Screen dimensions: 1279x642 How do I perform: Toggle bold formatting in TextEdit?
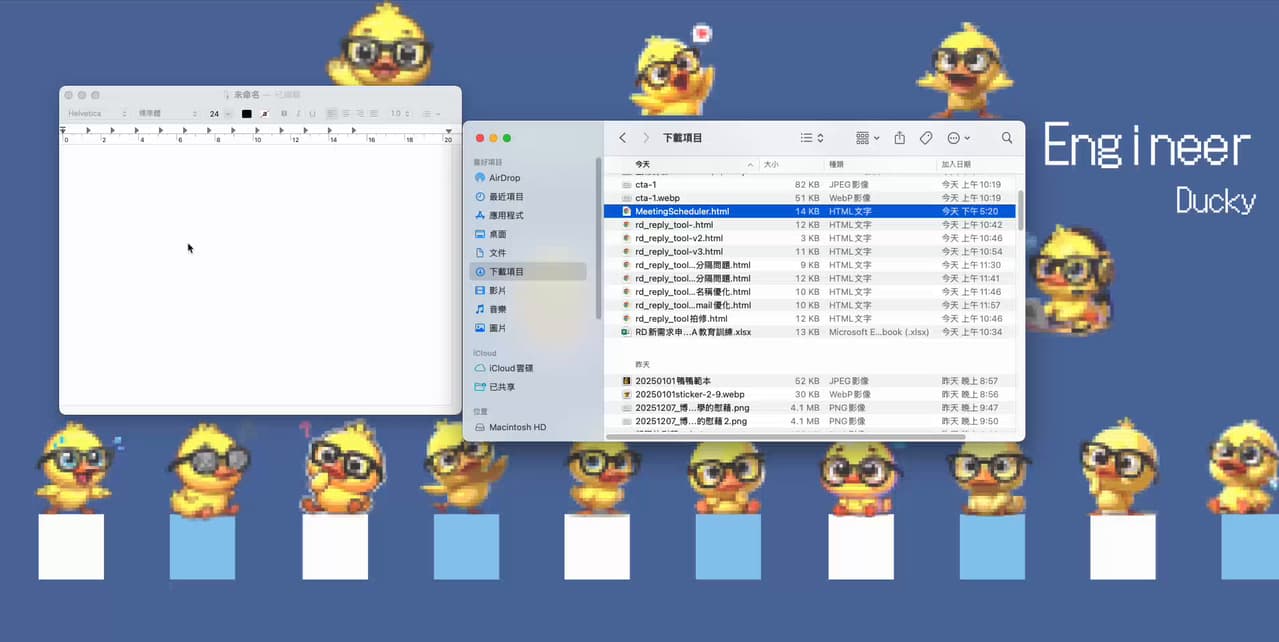[283, 113]
